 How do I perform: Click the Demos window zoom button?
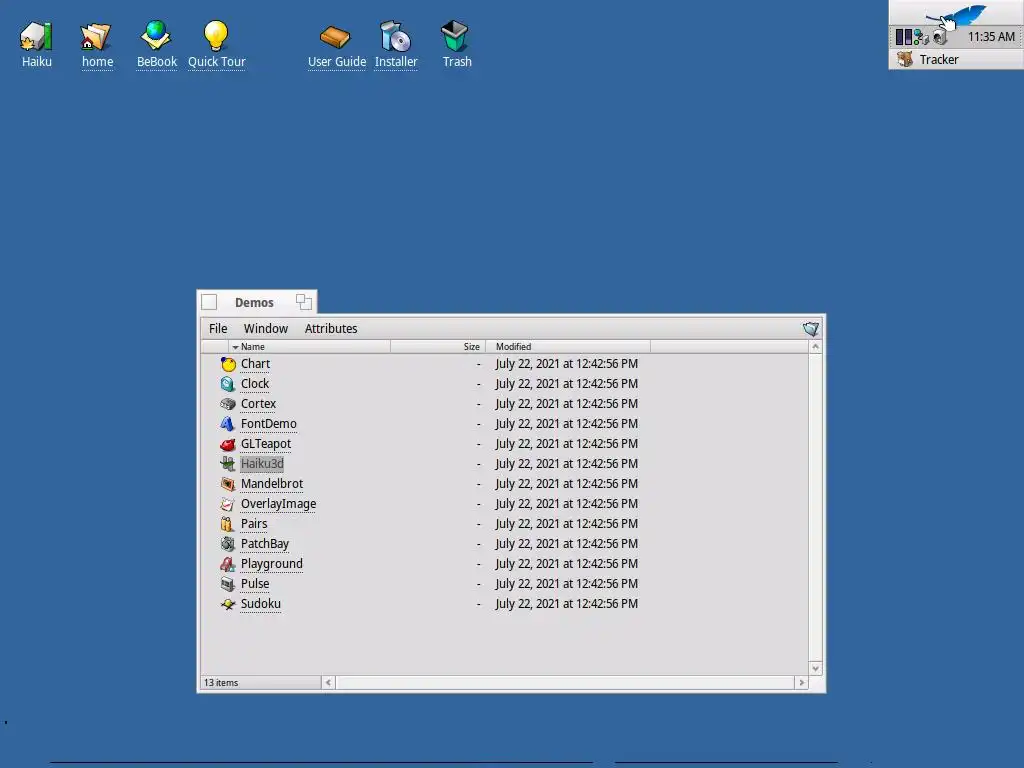coord(304,302)
